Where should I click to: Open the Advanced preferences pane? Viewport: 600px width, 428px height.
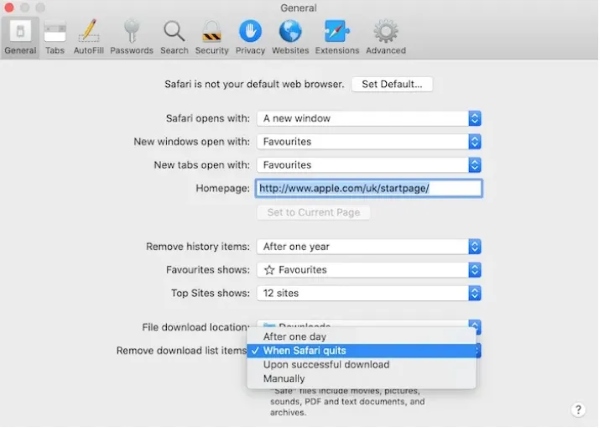(385, 37)
